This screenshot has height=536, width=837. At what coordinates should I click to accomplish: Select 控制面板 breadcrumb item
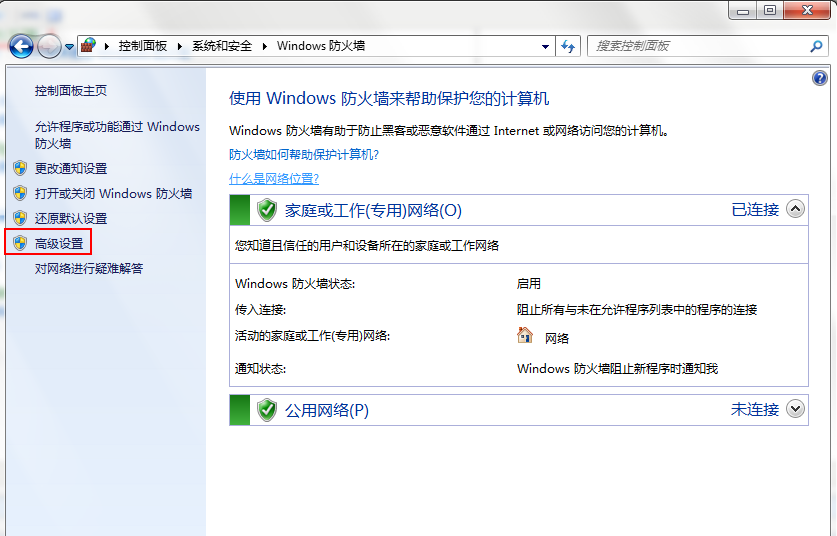143,46
